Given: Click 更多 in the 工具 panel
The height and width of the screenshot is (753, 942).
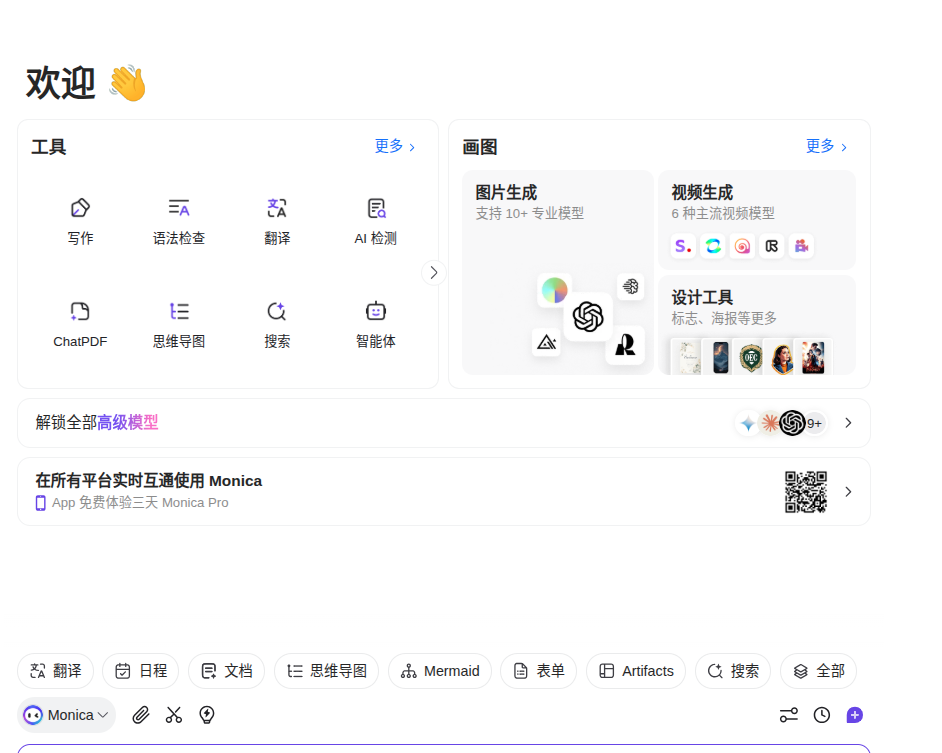Looking at the screenshot, I should pos(395,146).
